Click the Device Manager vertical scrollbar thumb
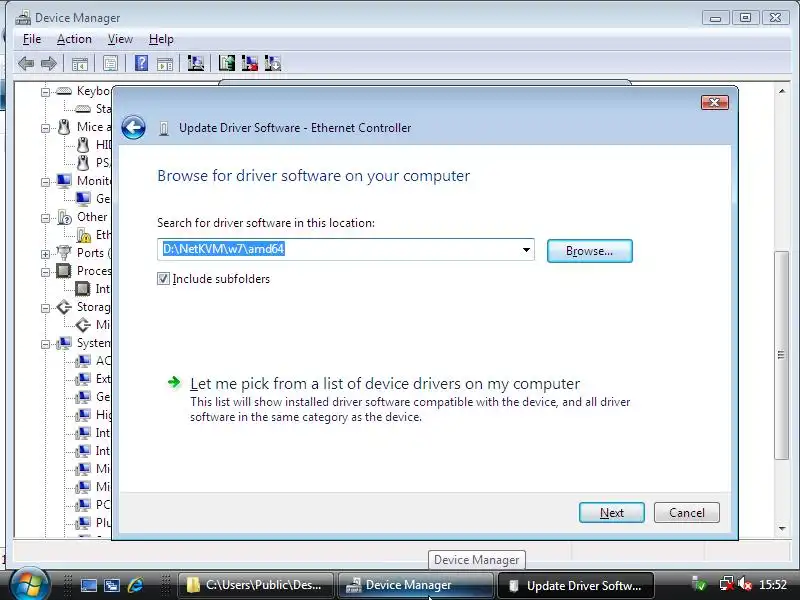The height and width of the screenshot is (600, 800). point(781,356)
